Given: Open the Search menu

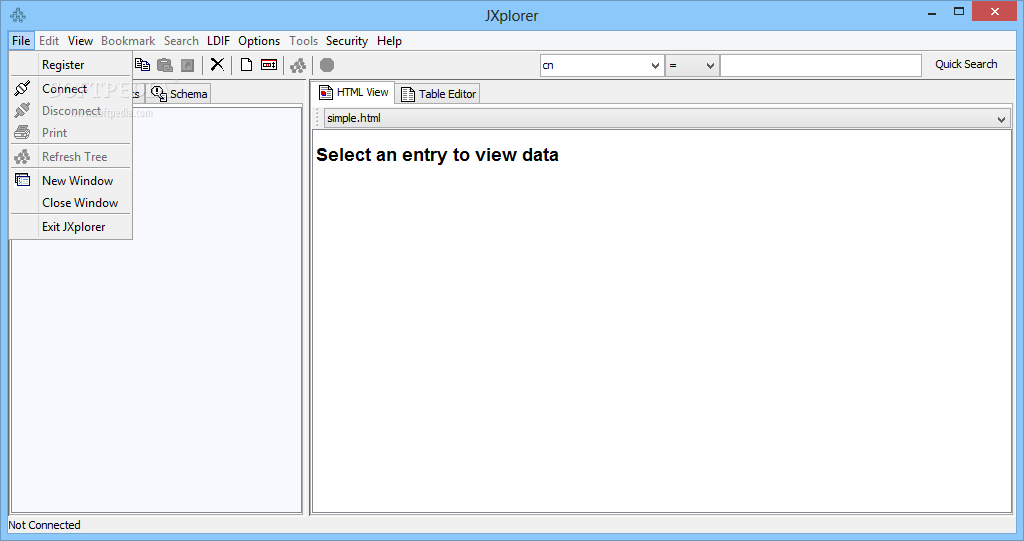Looking at the screenshot, I should [x=181, y=41].
